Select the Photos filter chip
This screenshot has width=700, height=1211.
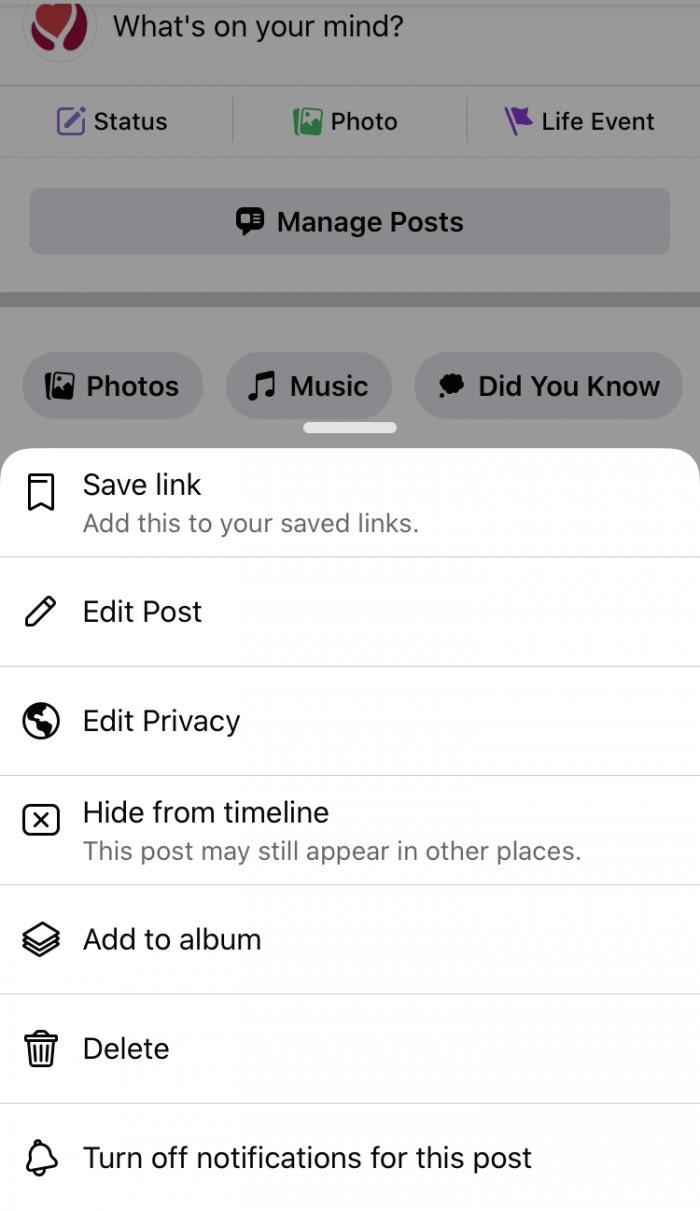tap(112, 385)
